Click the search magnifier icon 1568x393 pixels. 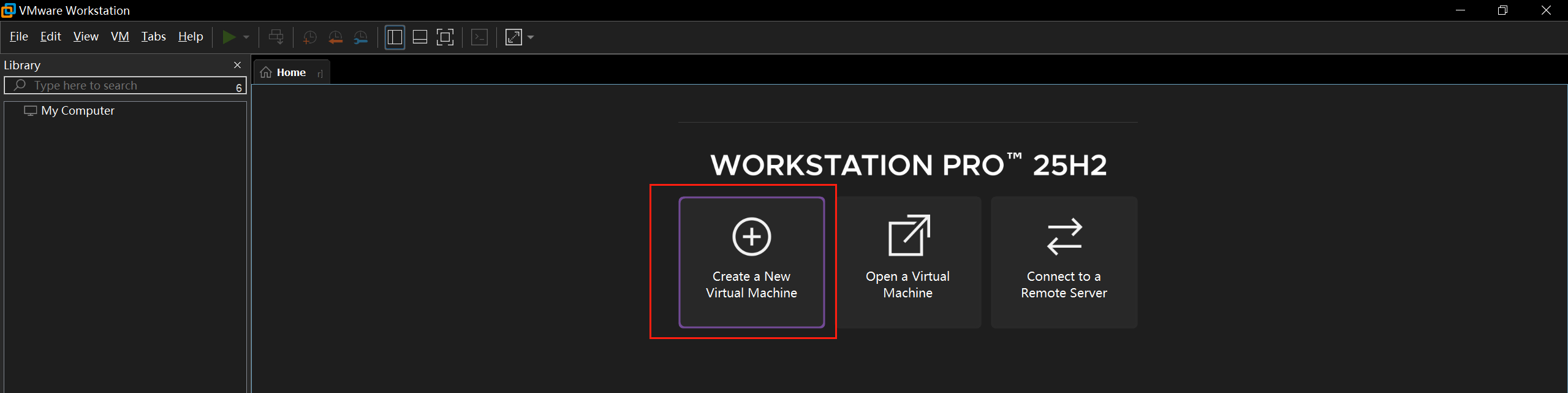click(20, 85)
